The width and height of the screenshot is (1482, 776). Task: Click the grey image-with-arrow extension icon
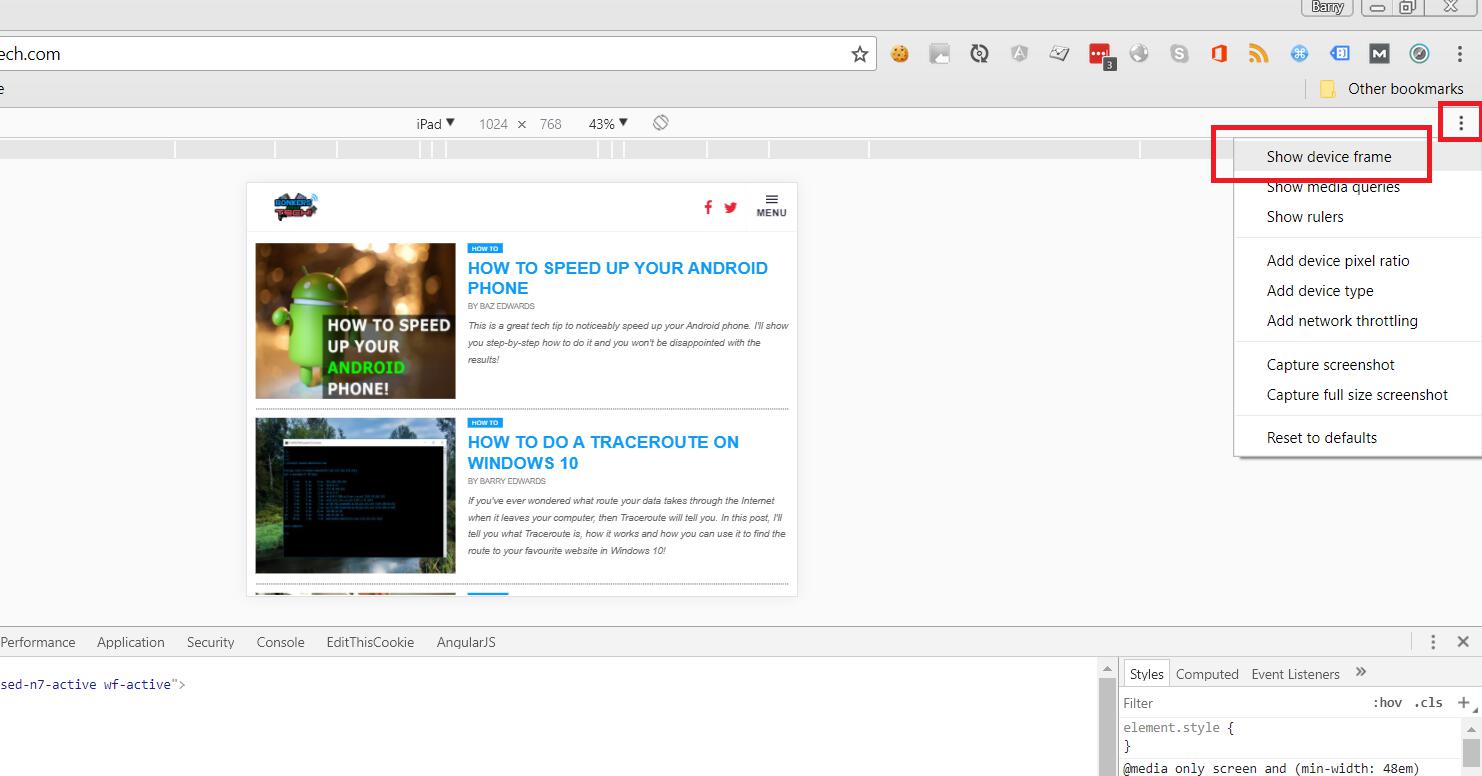(x=939, y=54)
